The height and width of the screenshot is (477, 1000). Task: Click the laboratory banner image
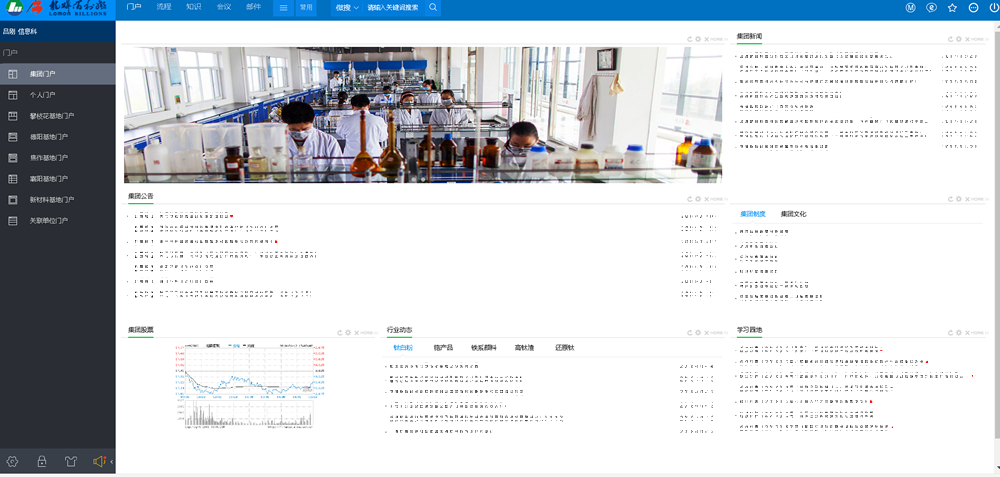pyautogui.click(x=423, y=115)
